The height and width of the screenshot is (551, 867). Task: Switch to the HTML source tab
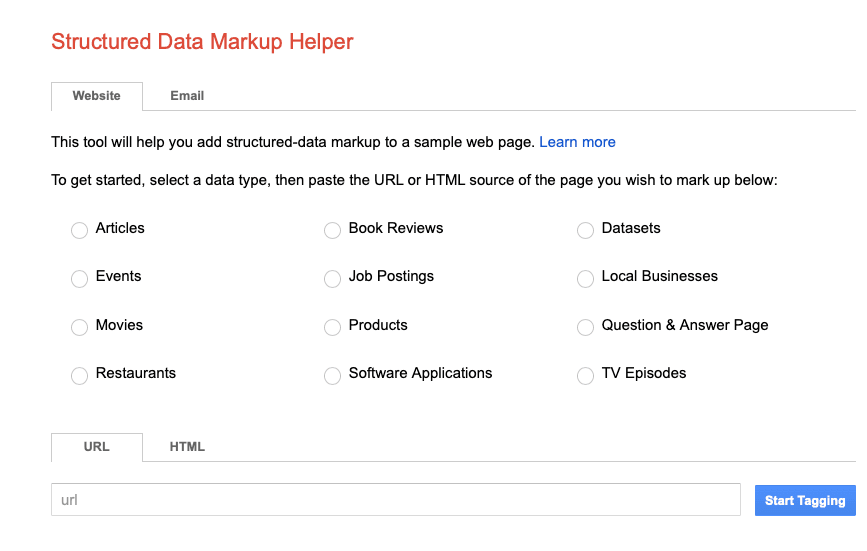click(187, 447)
